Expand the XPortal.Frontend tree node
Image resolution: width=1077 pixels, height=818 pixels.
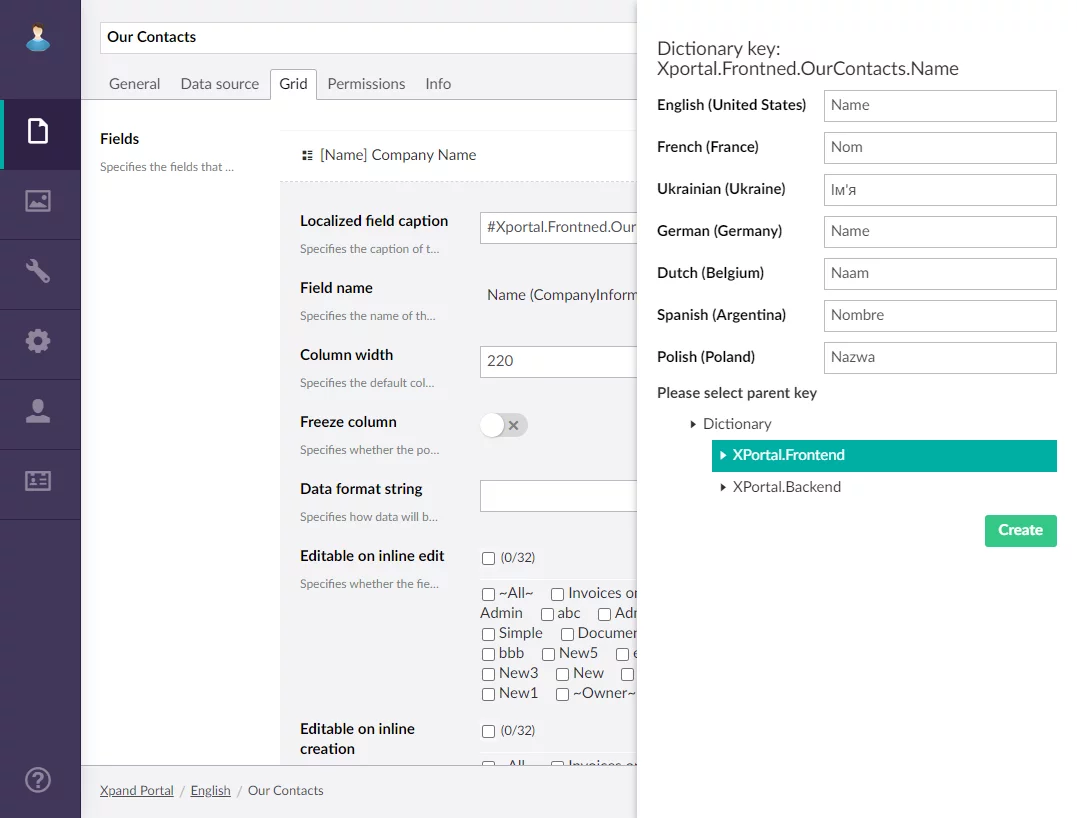[x=722, y=456]
